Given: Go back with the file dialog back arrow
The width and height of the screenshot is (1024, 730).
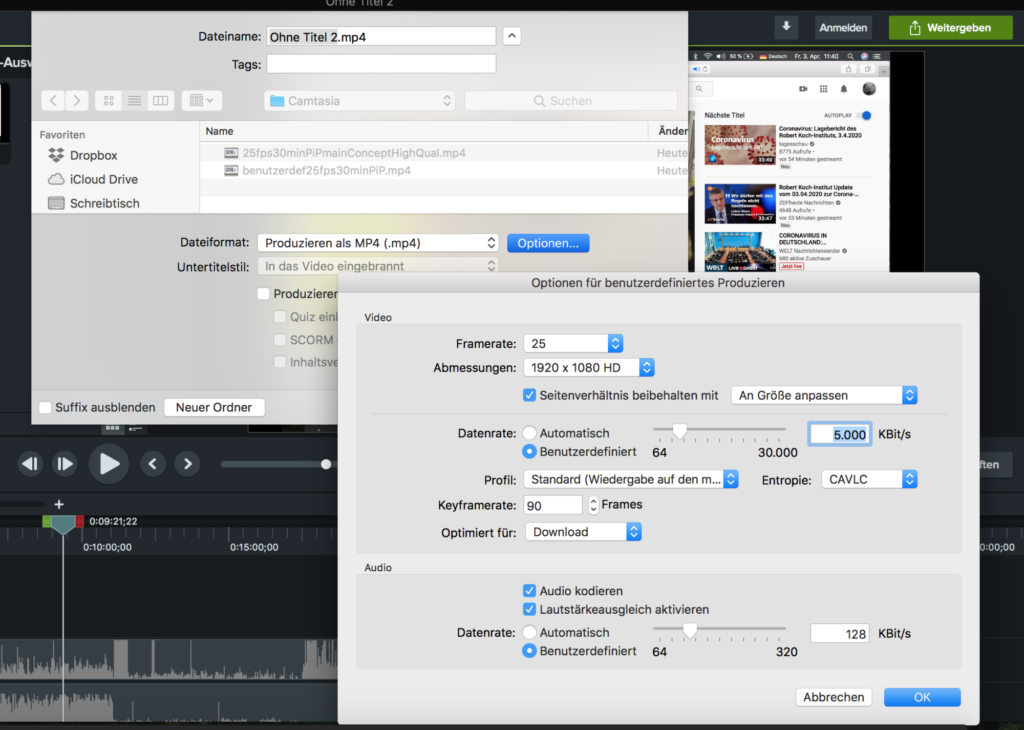Looking at the screenshot, I should click(54, 101).
